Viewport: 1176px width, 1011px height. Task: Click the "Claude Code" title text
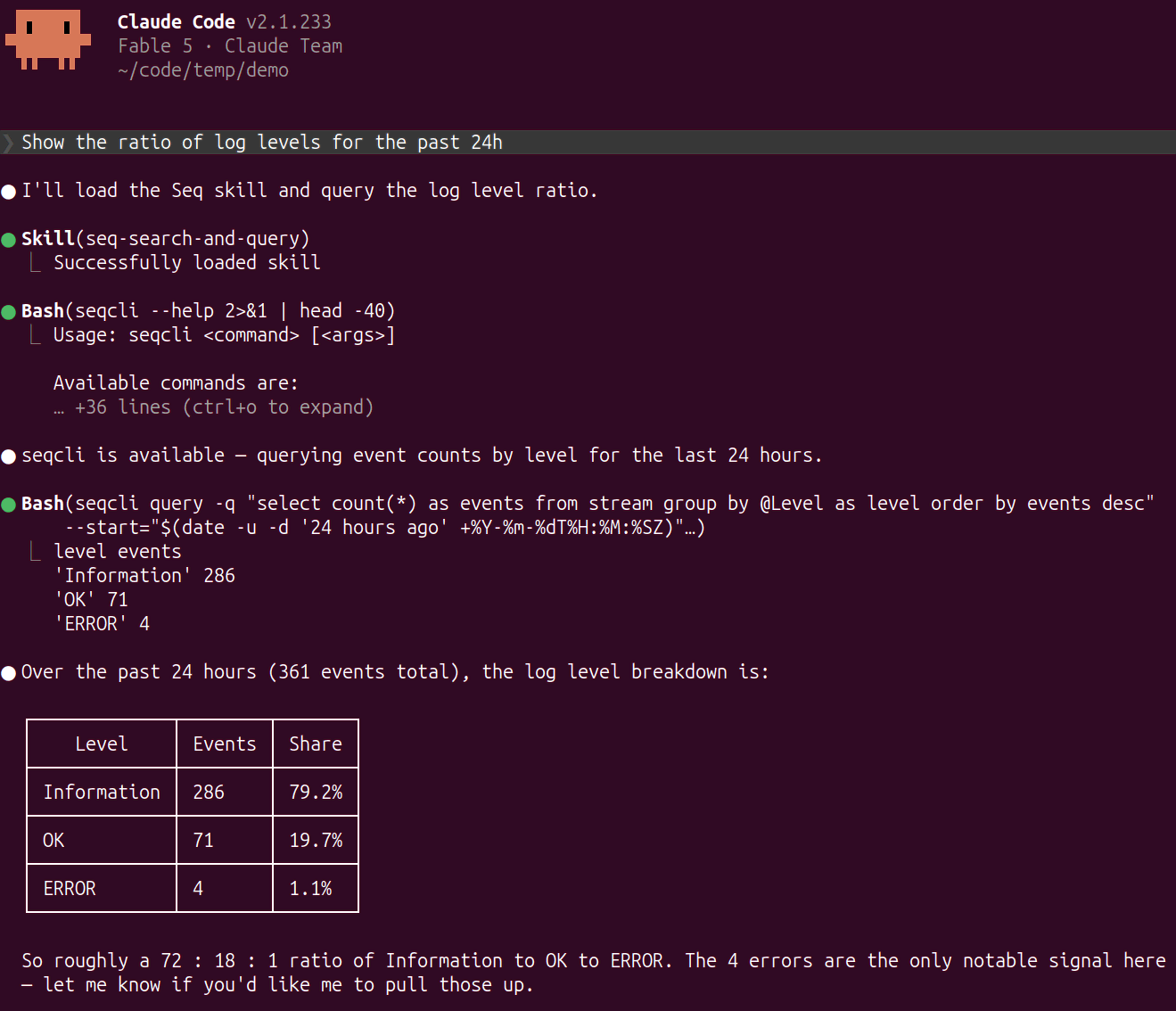[177, 21]
